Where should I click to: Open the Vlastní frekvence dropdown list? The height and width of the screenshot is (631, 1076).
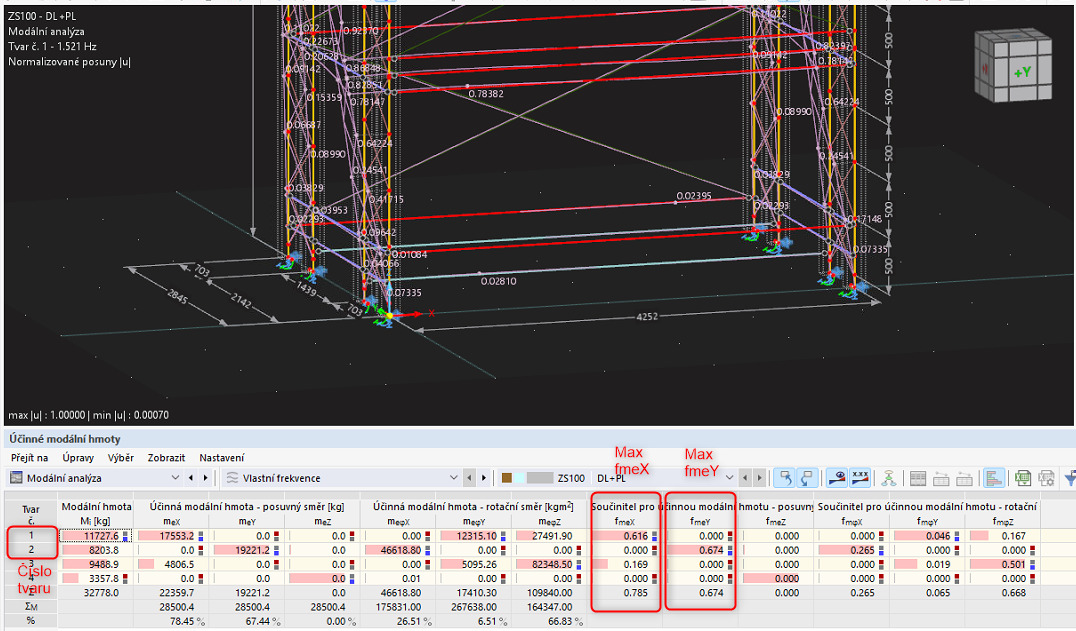tap(455, 478)
